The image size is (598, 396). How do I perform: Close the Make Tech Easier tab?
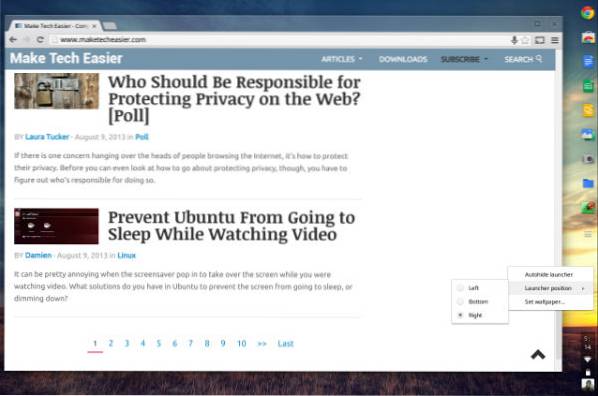coord(94,26)
